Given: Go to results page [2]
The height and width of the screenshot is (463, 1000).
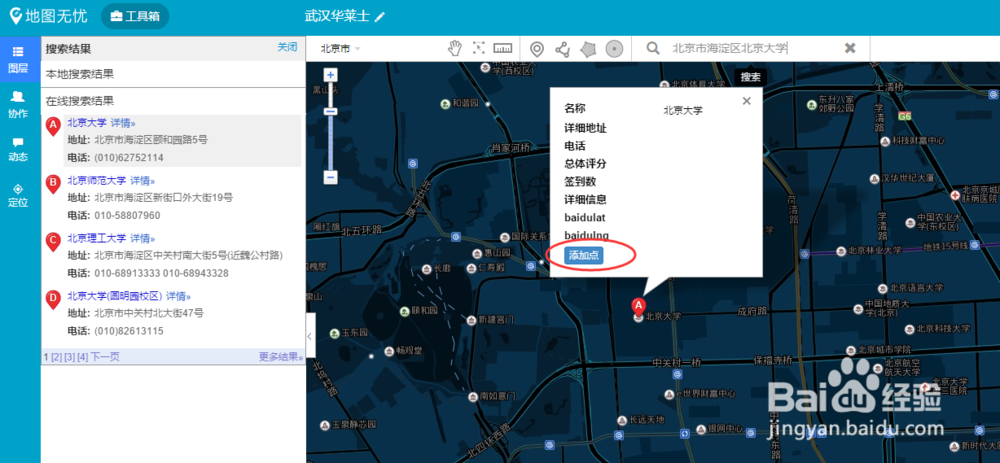Looking at the screenshot, I should point(56,356).
